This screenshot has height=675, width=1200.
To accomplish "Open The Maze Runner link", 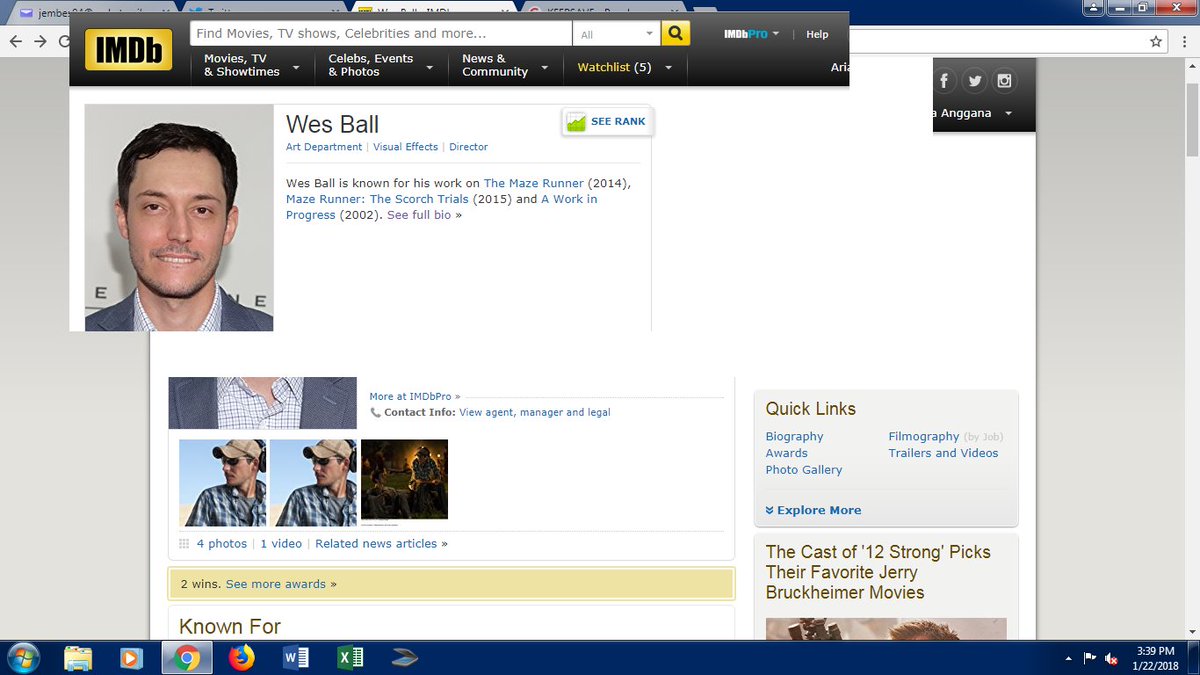I will [x=534, y=183].
